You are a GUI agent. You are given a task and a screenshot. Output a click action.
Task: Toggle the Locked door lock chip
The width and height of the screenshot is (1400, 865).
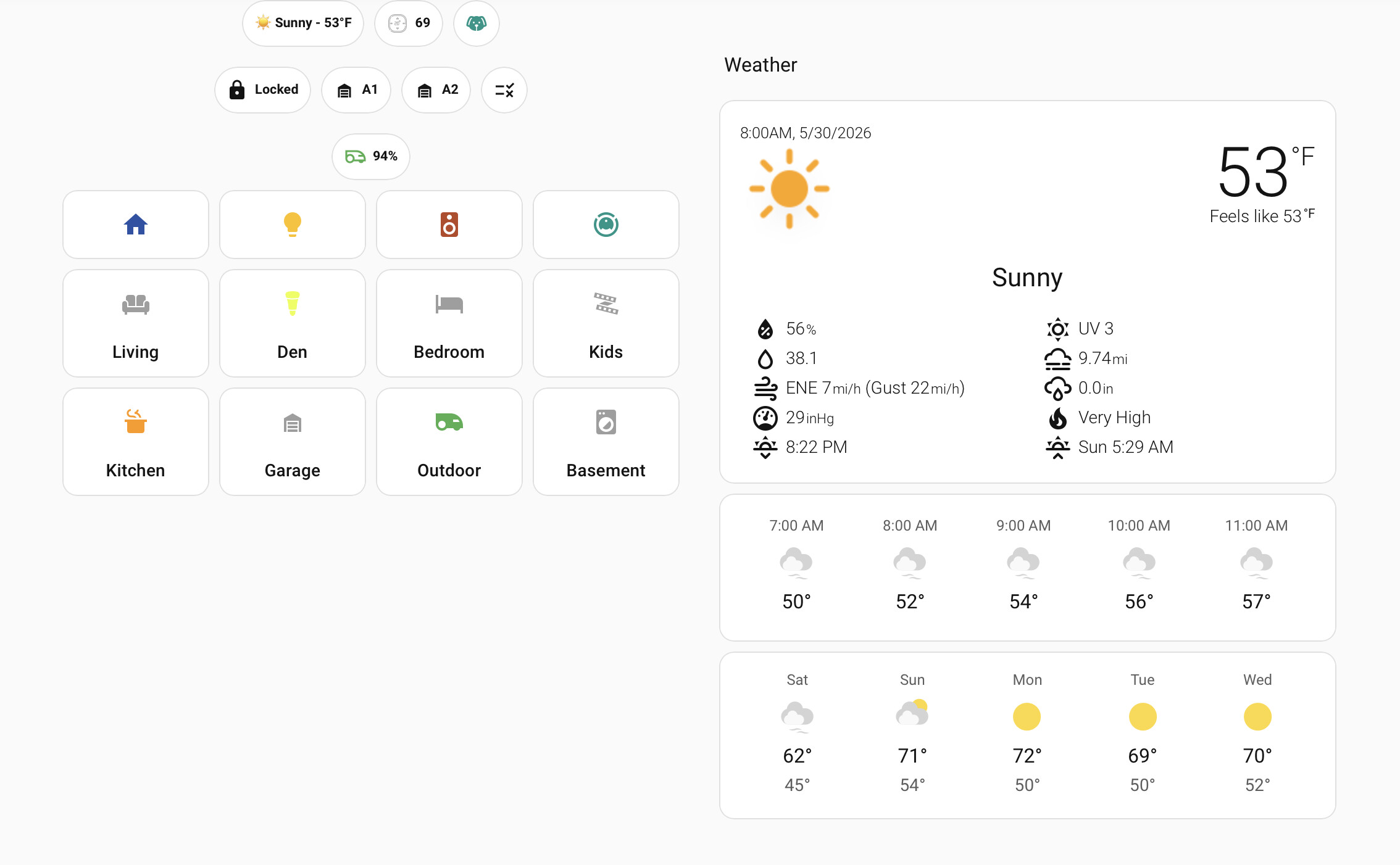point(263,90)
